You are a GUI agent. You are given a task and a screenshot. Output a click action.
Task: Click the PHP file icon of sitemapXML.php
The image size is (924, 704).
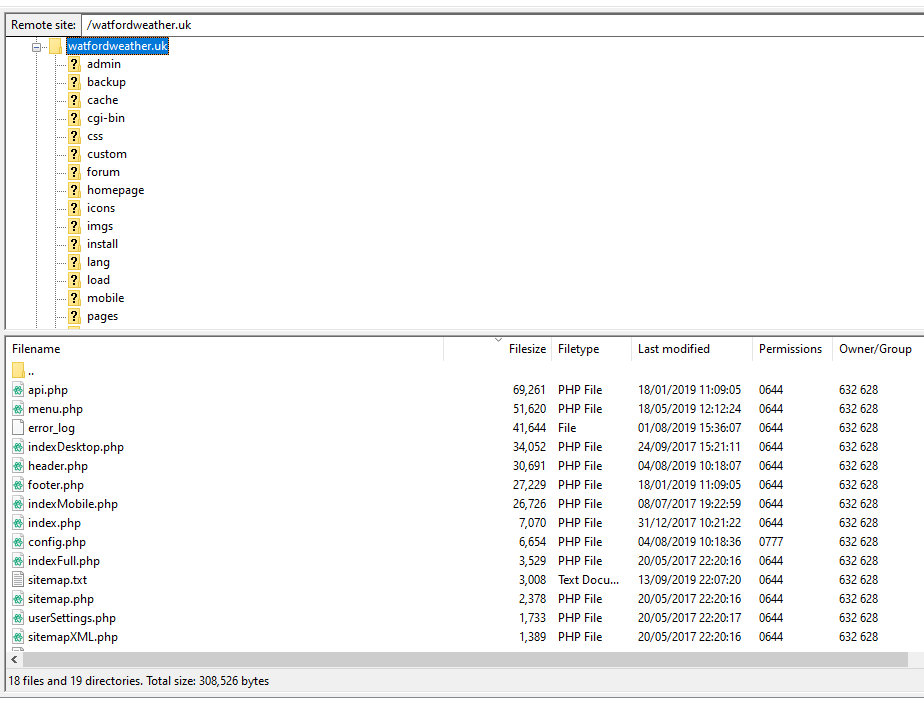click(x=18, y=637)
